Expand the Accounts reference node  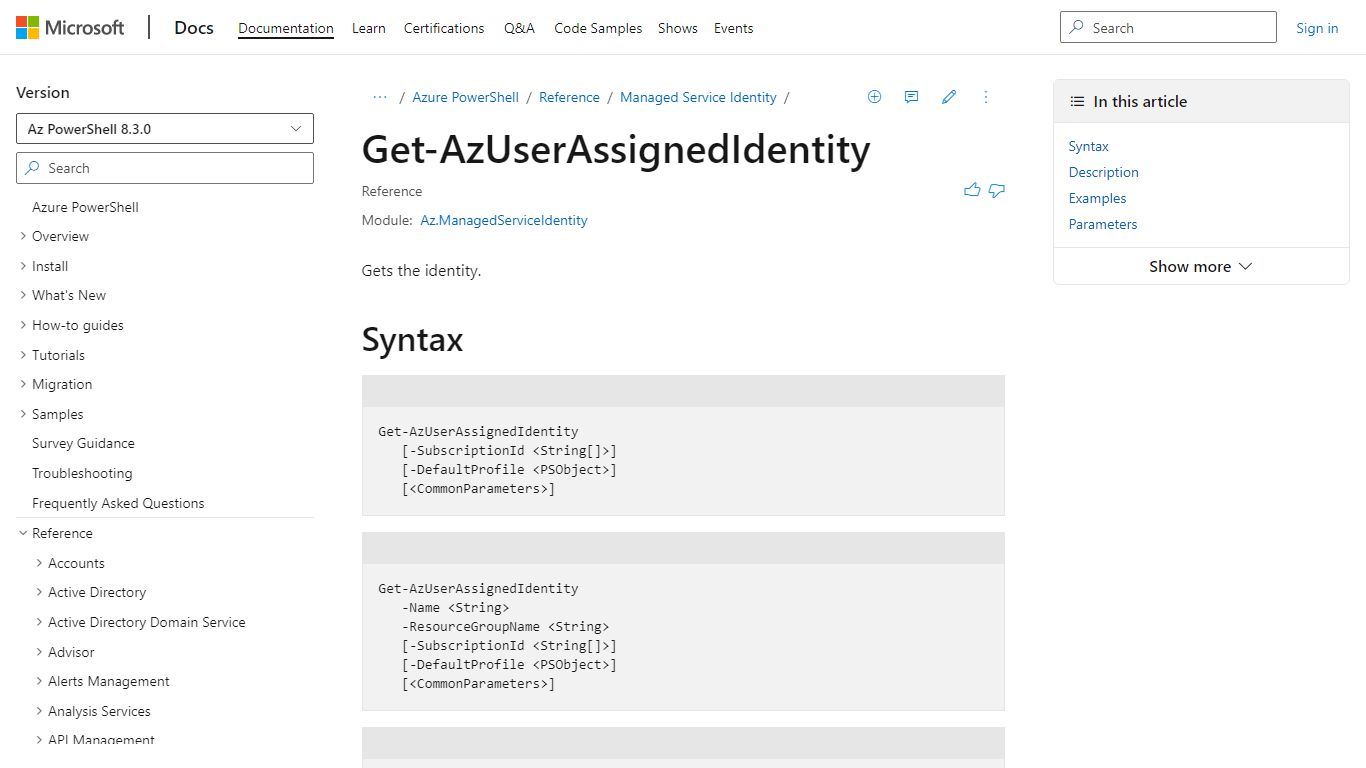coord(39,563)
